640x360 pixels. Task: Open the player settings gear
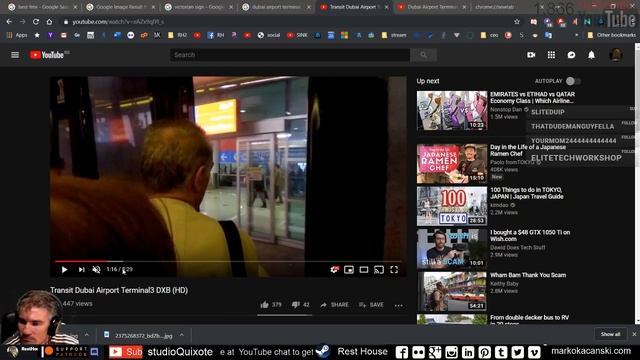click(x=334, y=269)
